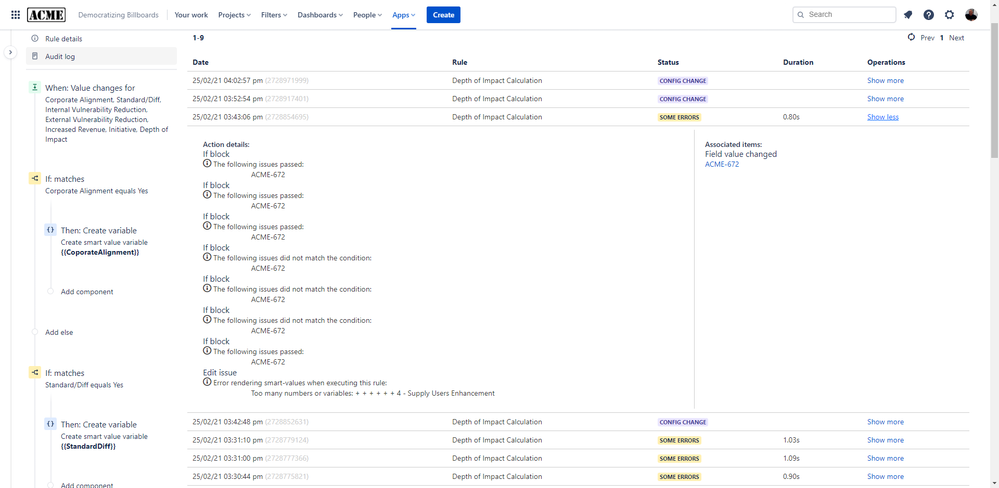Click the Audit log page icon
This screenshot has height=488, width=999.
[x=35, y=56]
